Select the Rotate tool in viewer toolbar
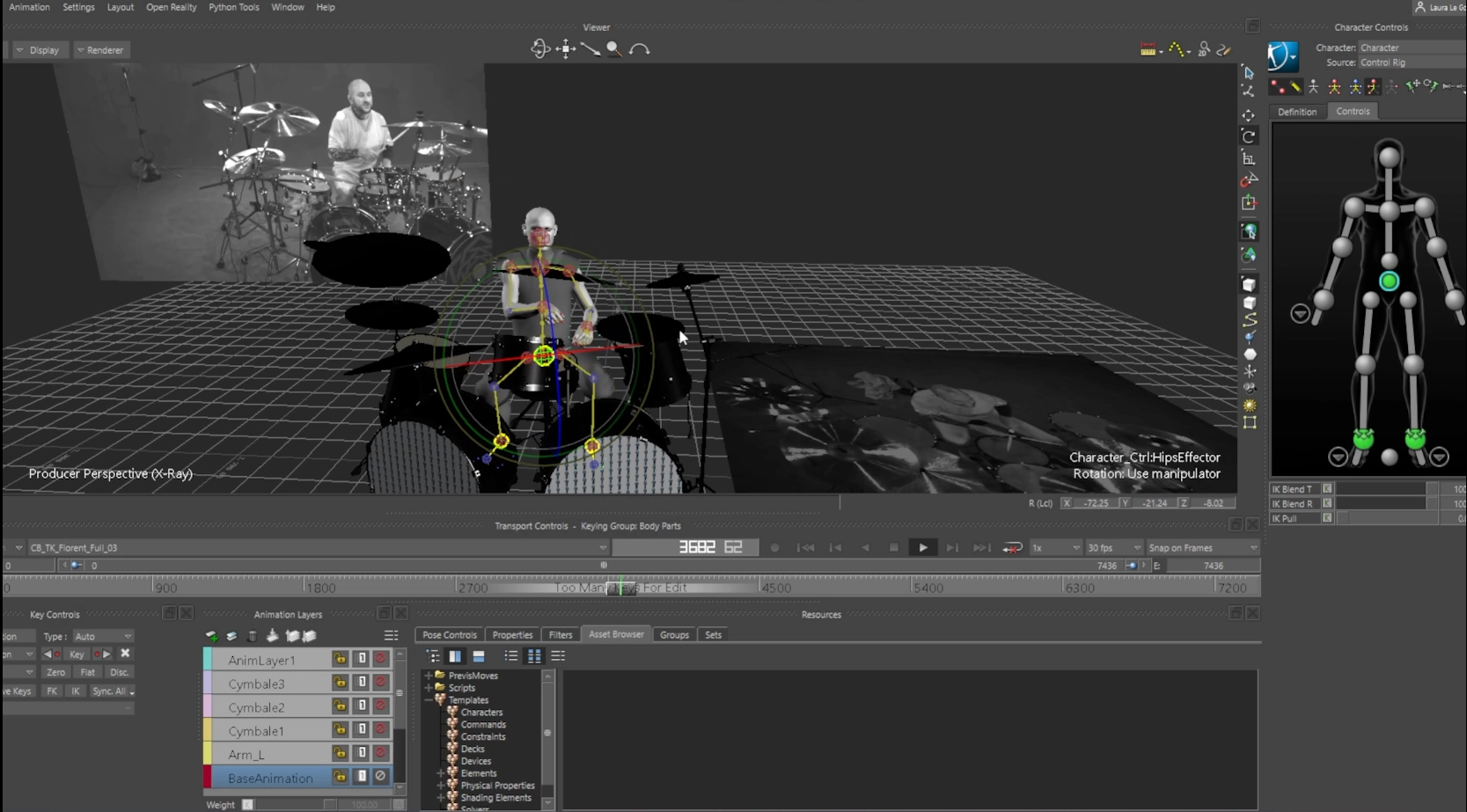 [1249, 137]
